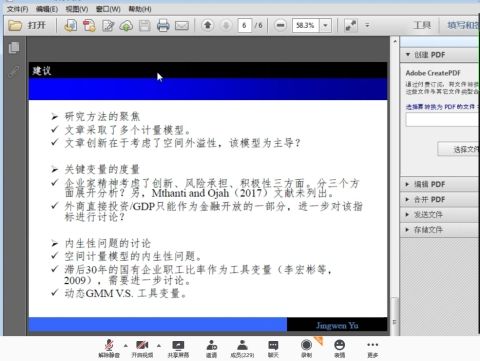Open attachments paperclip panel in sidebar
Screen dimensions: 480x361
coord(14,71)
